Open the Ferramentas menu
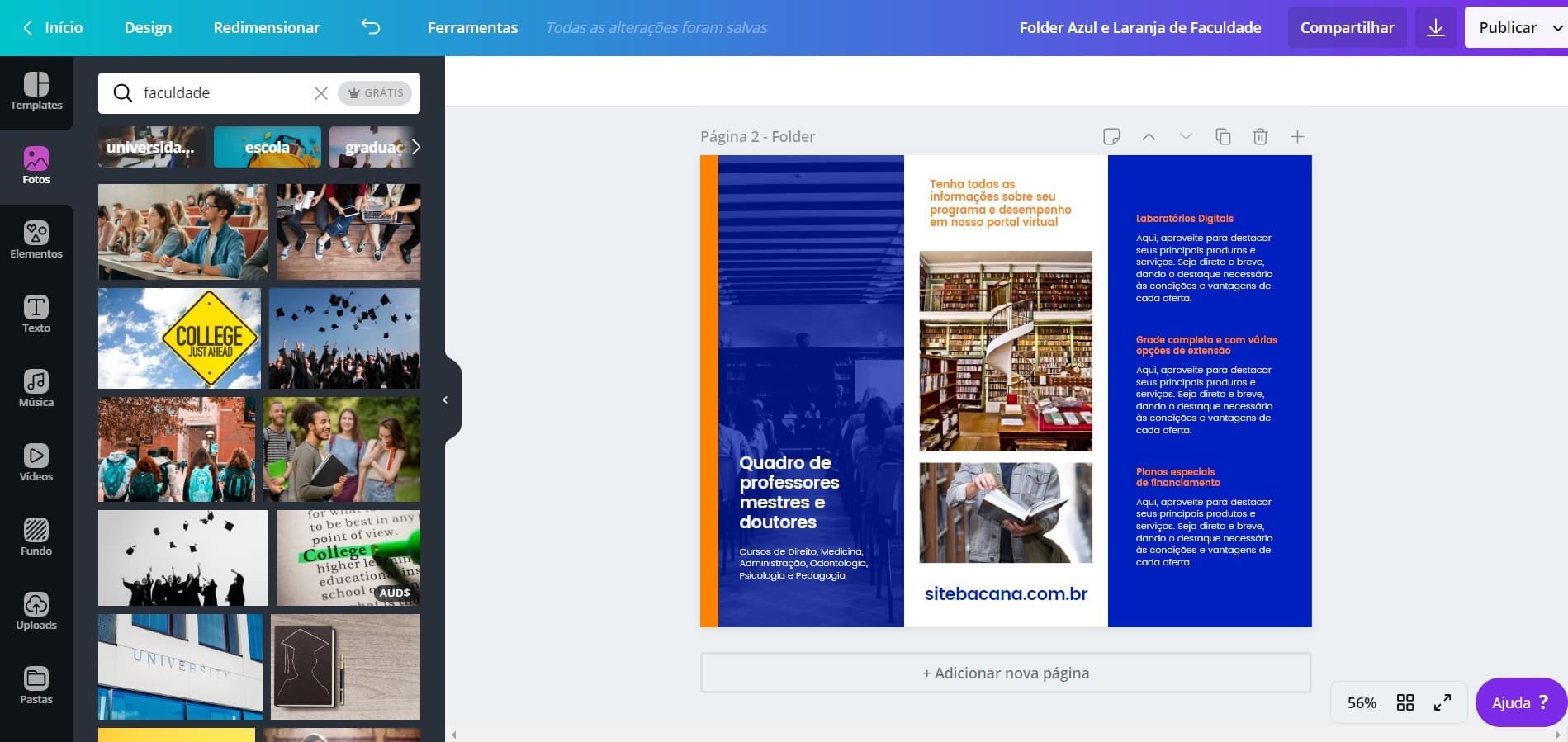Viewport: 1568px width, 742px height. 472,27
